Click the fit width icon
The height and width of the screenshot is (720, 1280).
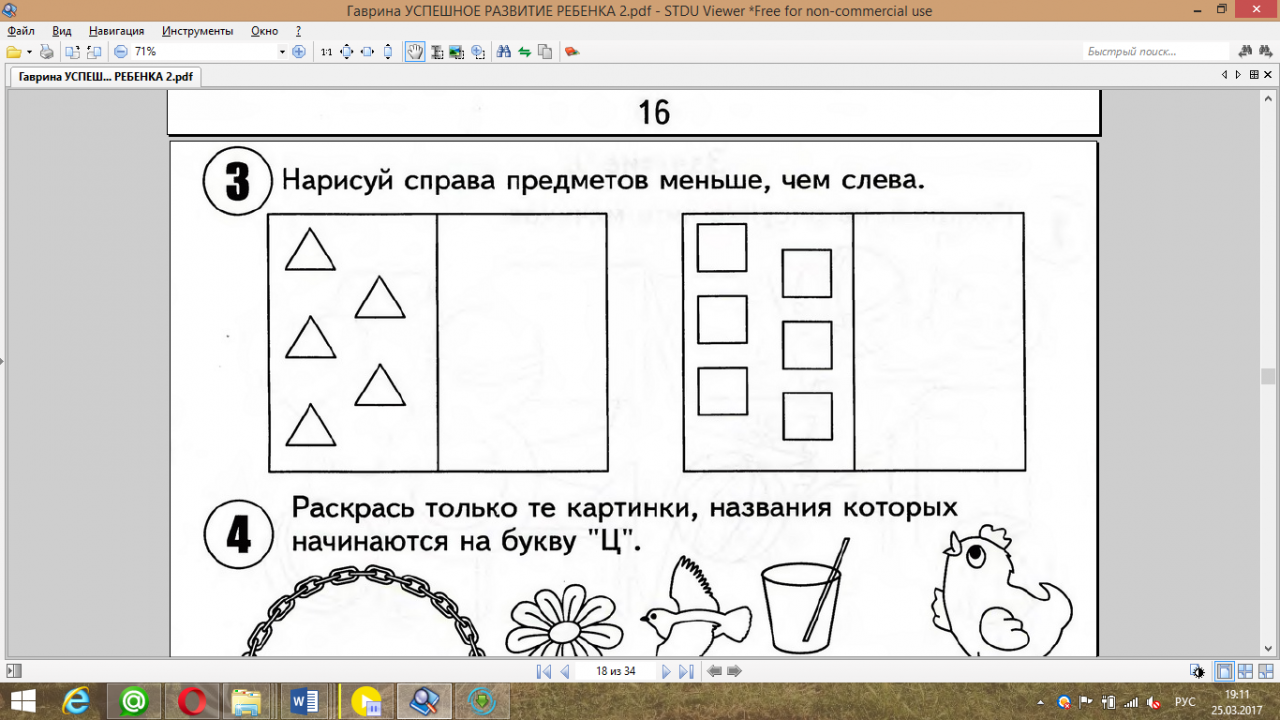(x=367, y=52)
